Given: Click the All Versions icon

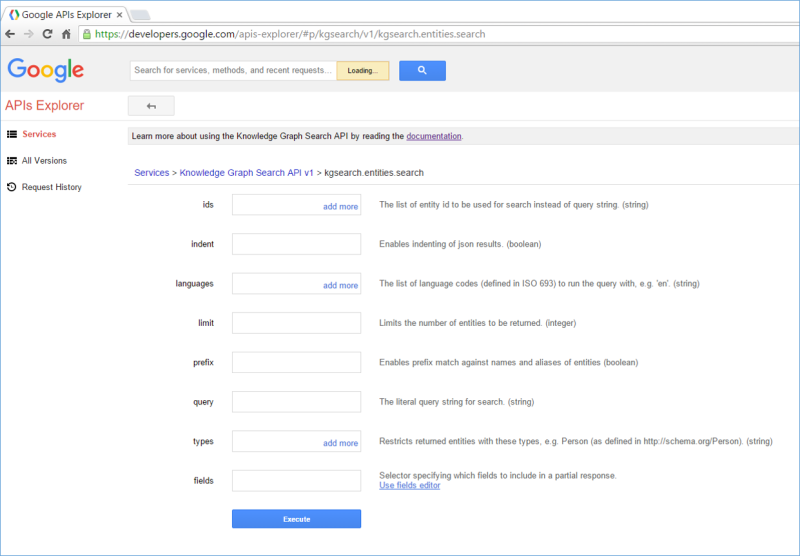Looking at the screenshot, I should (12, 161).
